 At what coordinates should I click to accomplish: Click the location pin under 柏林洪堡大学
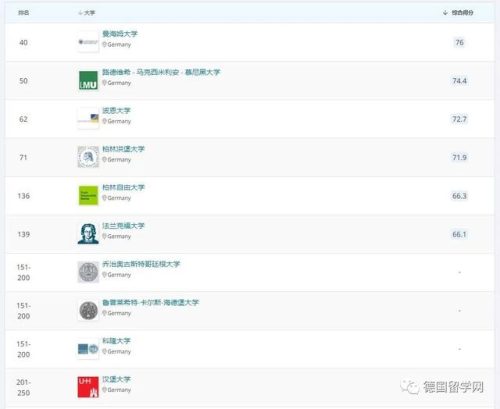point(104,160)
